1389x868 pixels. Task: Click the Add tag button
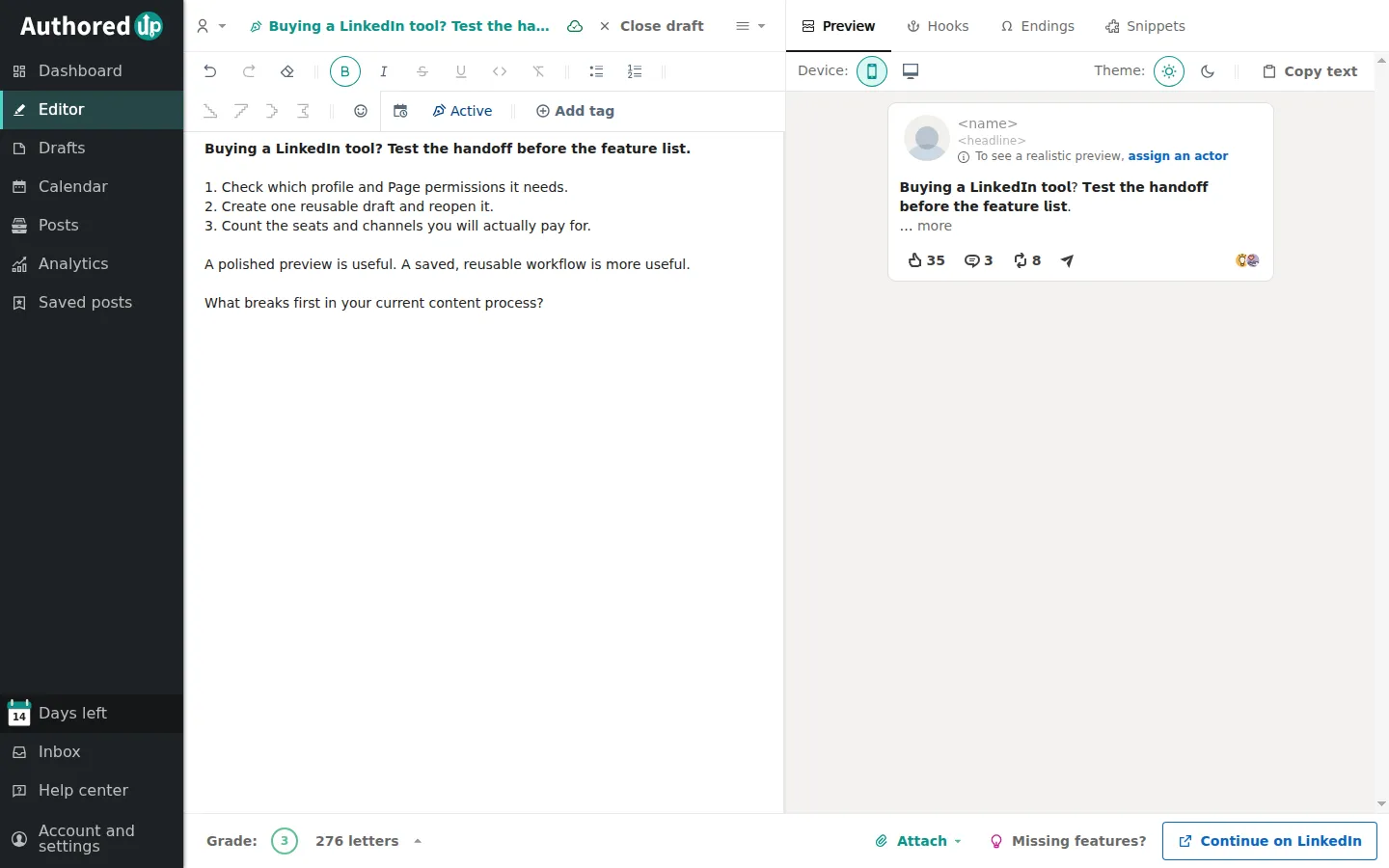tap(575, 111)
